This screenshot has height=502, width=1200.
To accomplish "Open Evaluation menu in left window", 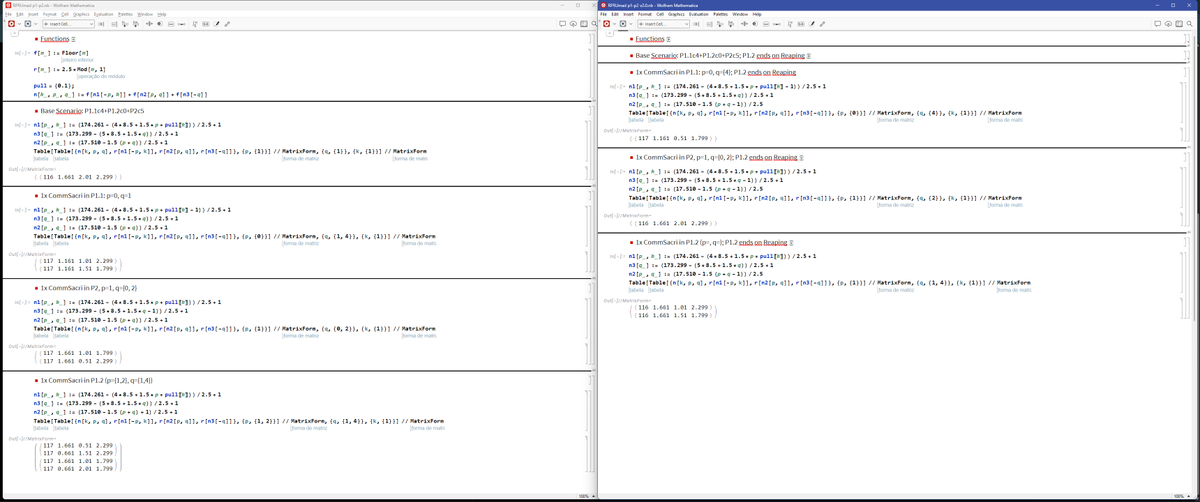I will 104,14.
